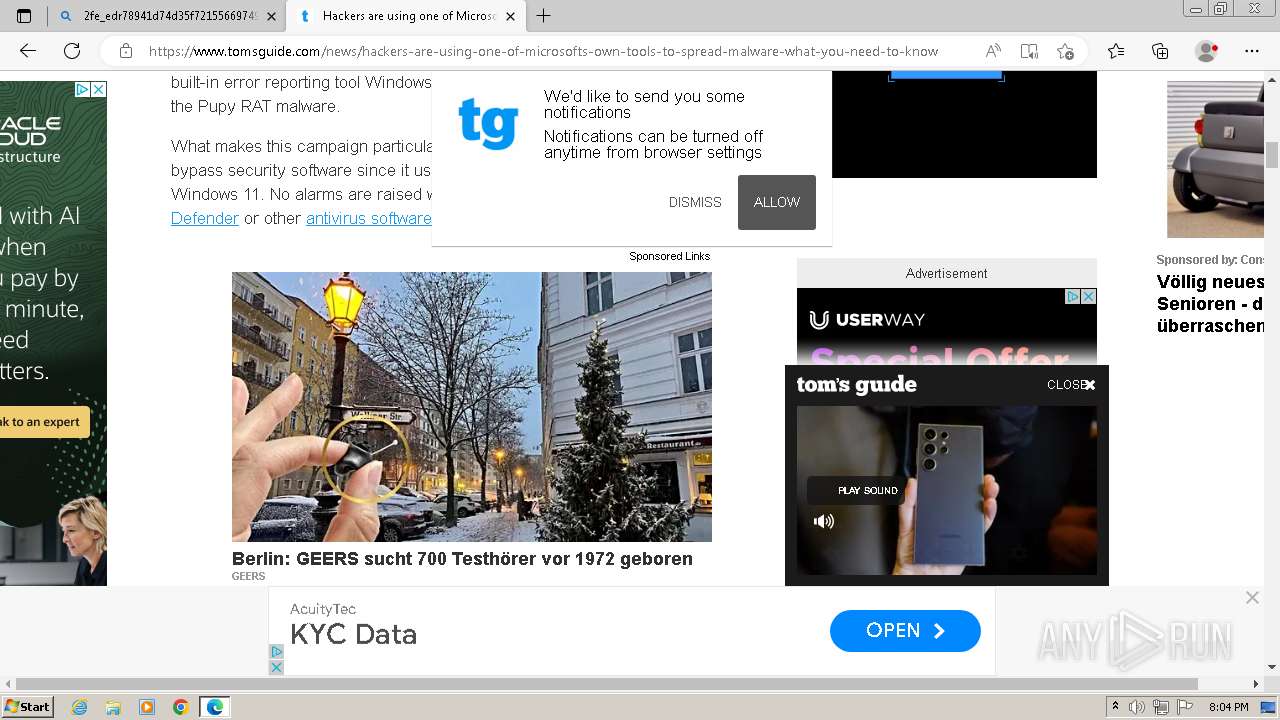The width and height of the screenshot is (1280, 720).
Task: Open Berlin GEERS sucht 700 Testhörer headline
Action: 462,559
